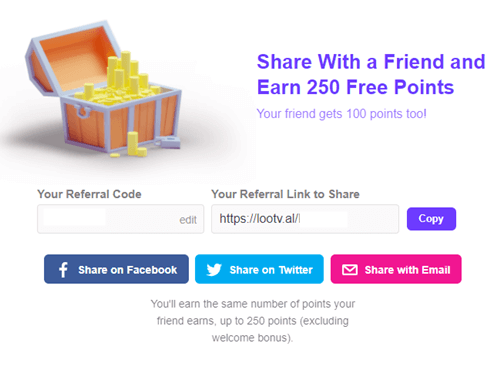The height and width of the screenshot is (366, 500).
Task: Click the points disclaimer text at the bottom
Action: (253, 321)
